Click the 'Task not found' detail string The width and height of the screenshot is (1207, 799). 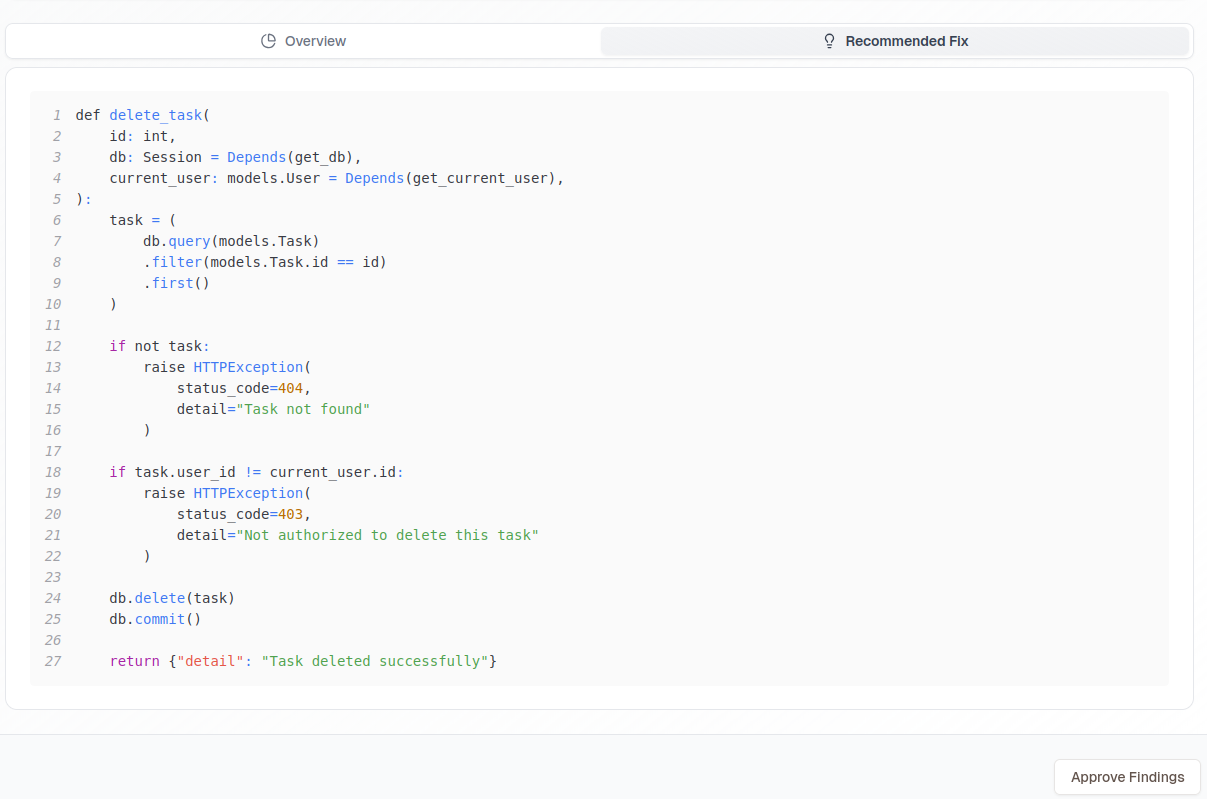pos(303,409)
